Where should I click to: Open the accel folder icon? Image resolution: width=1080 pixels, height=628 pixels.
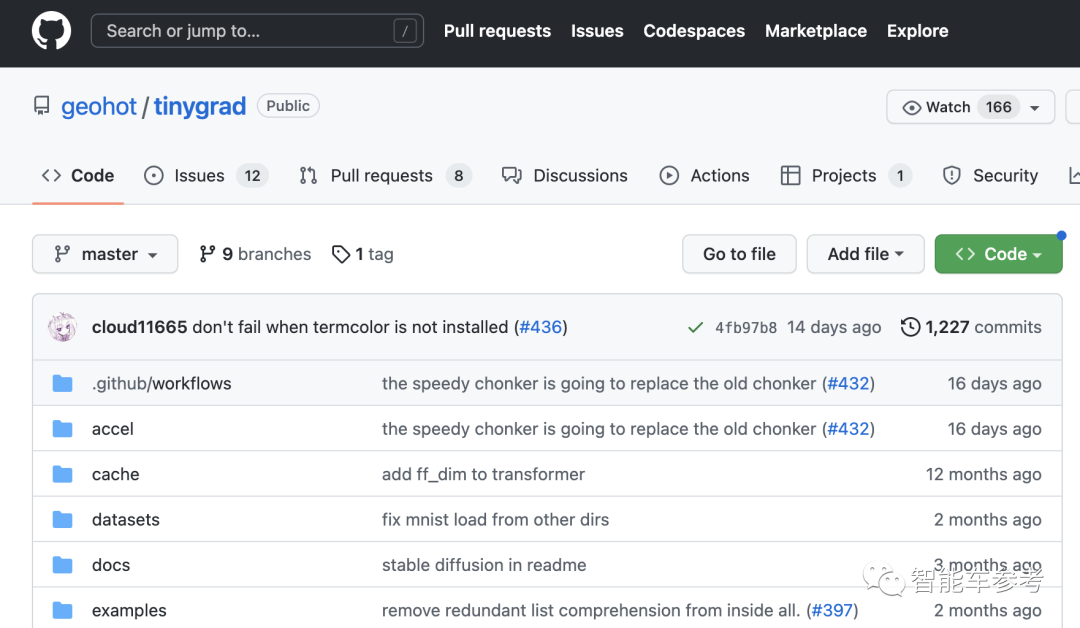click(63, 429)
